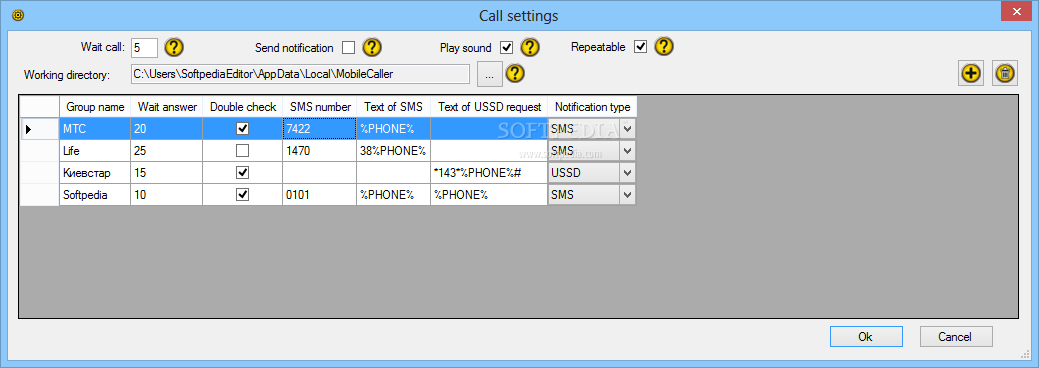Uncheck the Repeatable checkbox
This screenshot has width=1039, height=368.
click(640, 47)
